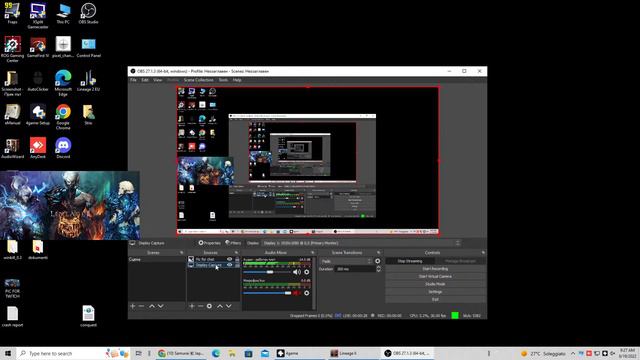Open AnyDesk desktop shortcut
Image resolution: width=640 pixels, height=360 pixels.
click(38, 148)
